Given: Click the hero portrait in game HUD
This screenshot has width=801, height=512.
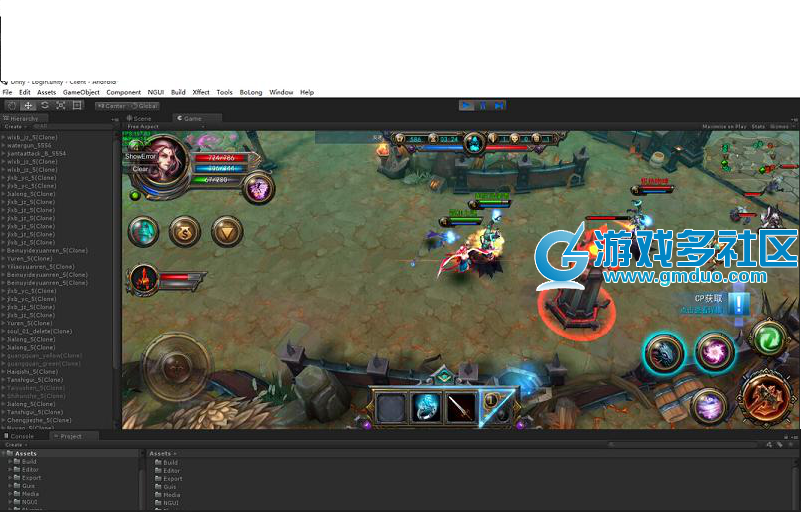Looking at the screenshot, I should point(164,160).
